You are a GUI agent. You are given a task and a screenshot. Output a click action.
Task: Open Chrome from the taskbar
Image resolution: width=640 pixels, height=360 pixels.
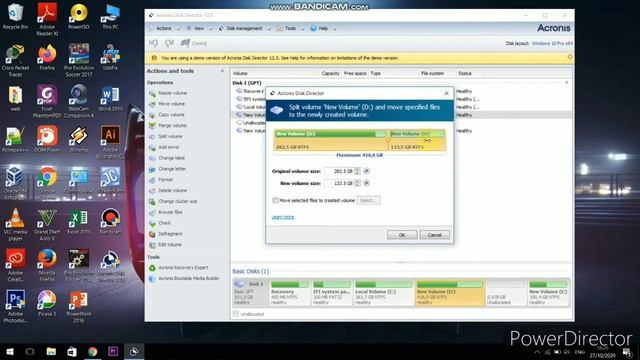point(93,351)
